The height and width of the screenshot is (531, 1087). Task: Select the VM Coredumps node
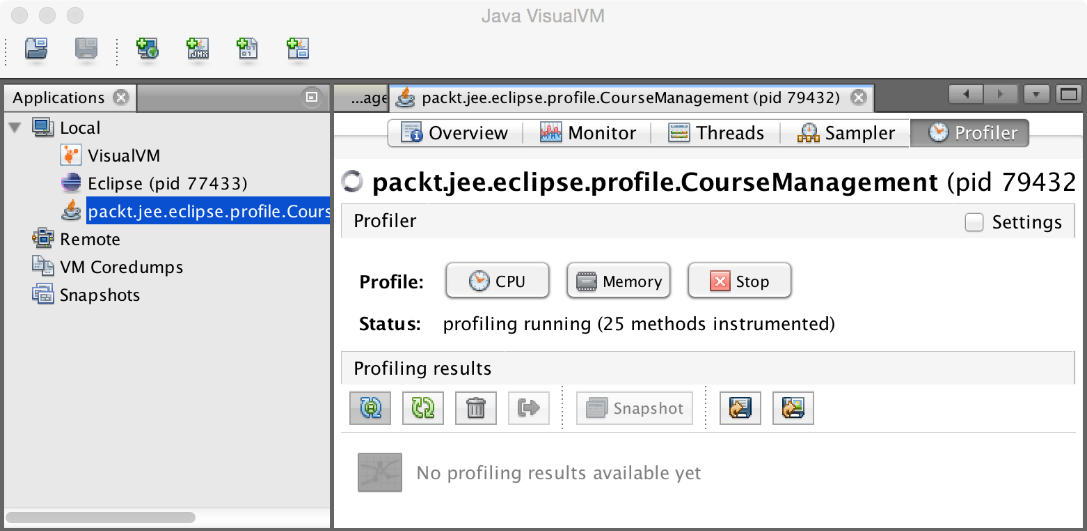tap(121, 267)
